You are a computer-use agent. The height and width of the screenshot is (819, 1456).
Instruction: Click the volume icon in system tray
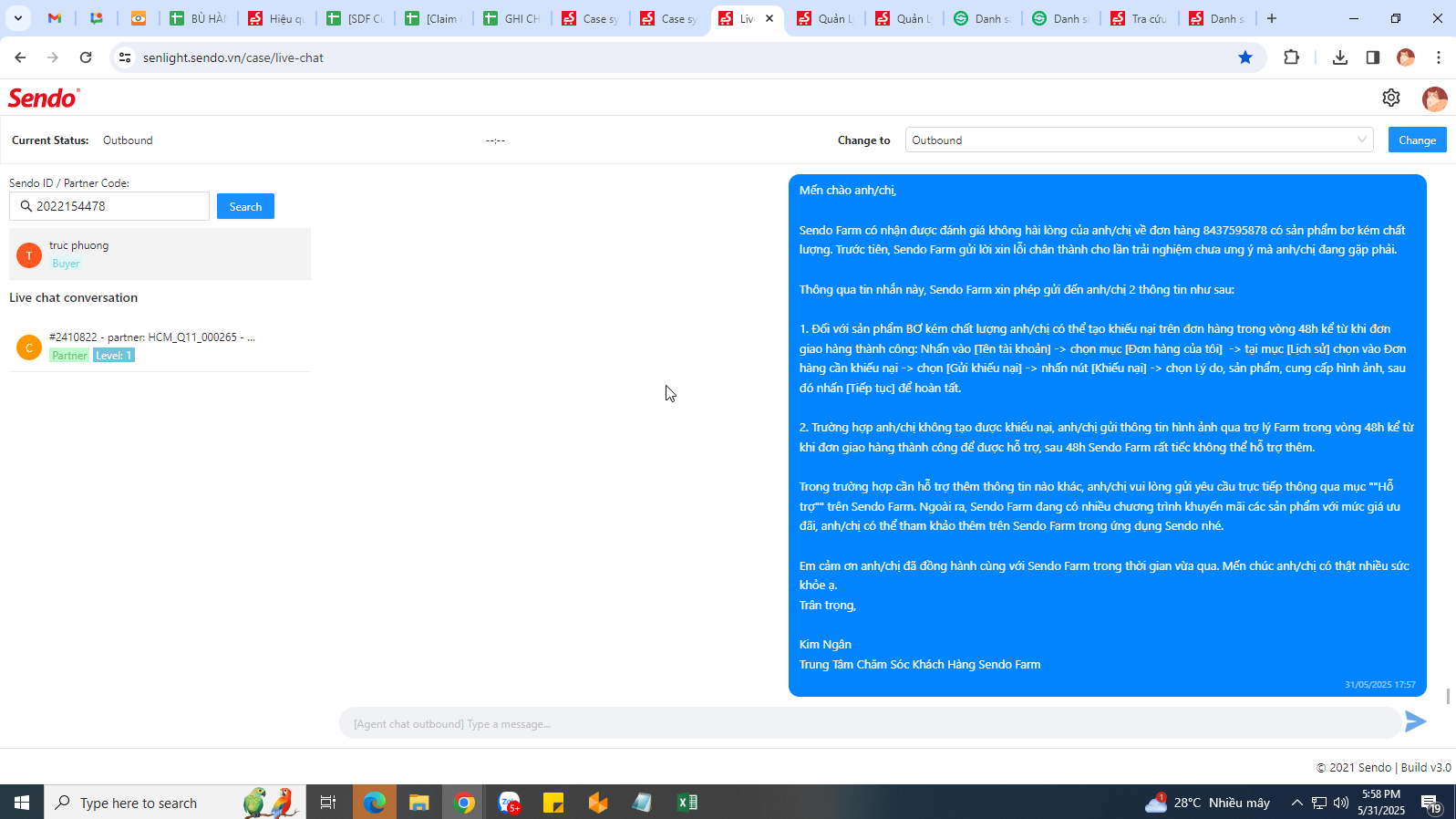tap(1341, 803)
